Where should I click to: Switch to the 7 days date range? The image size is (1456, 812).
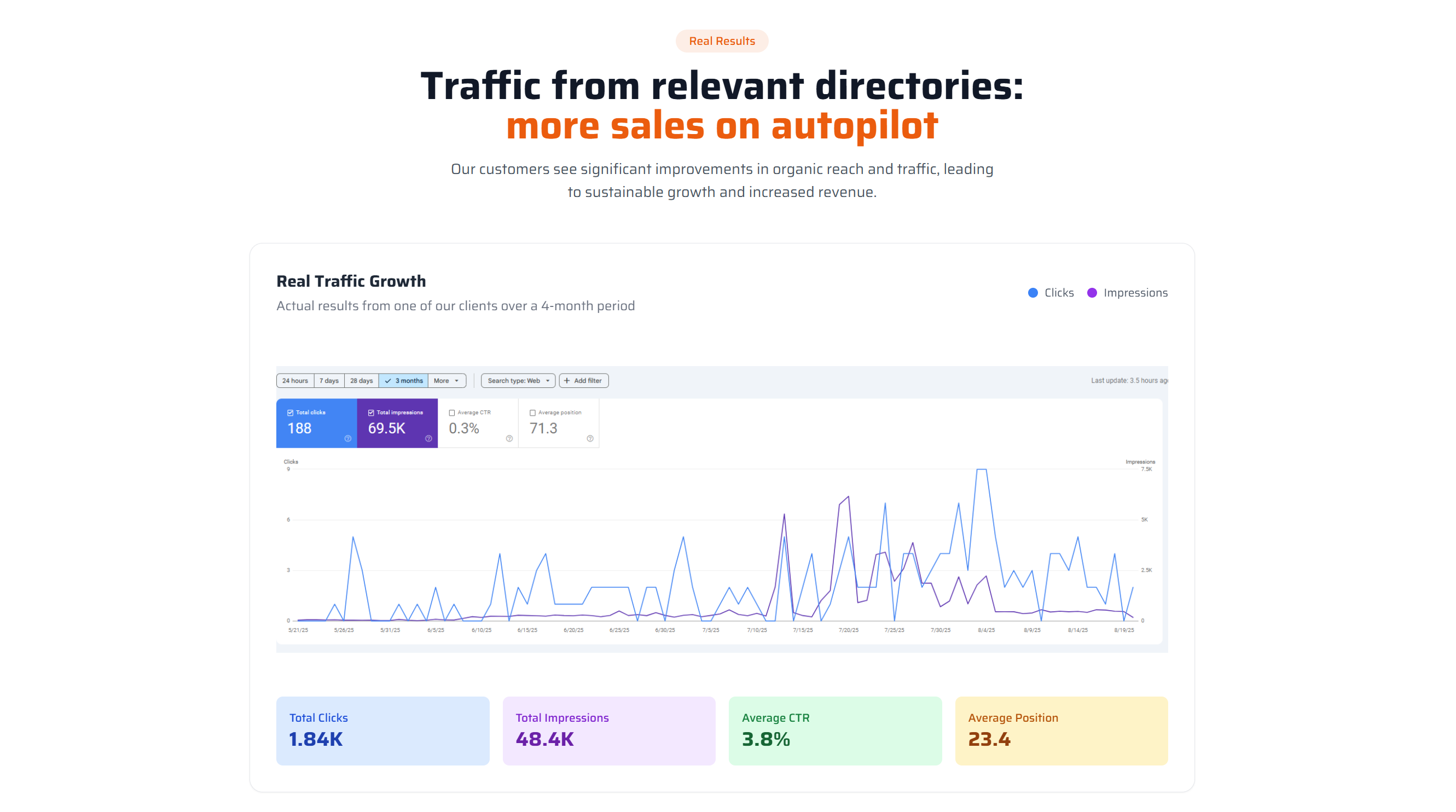coord(329,381)
